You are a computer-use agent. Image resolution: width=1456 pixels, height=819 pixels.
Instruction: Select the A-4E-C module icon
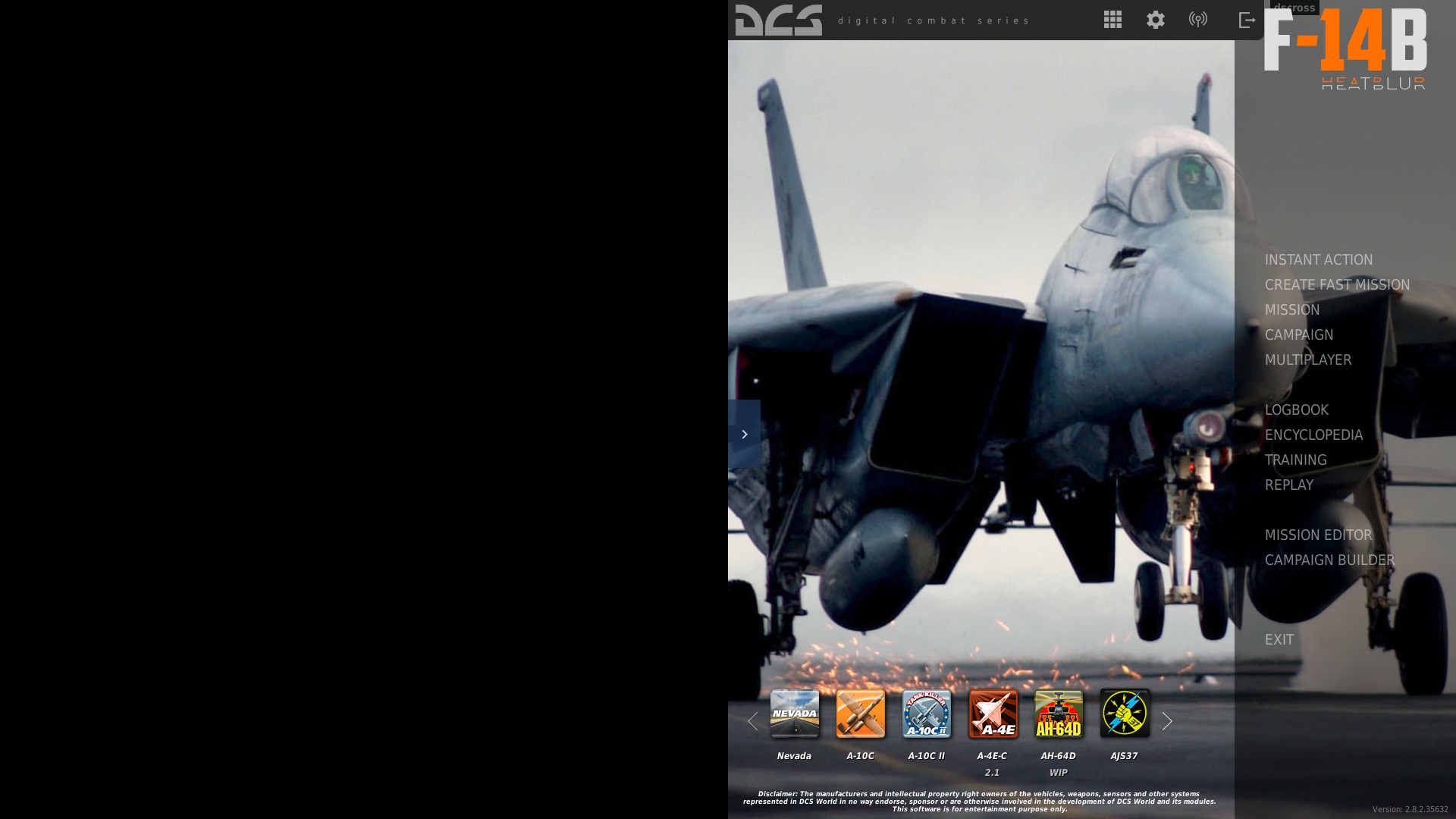click(x=992, y=714)
